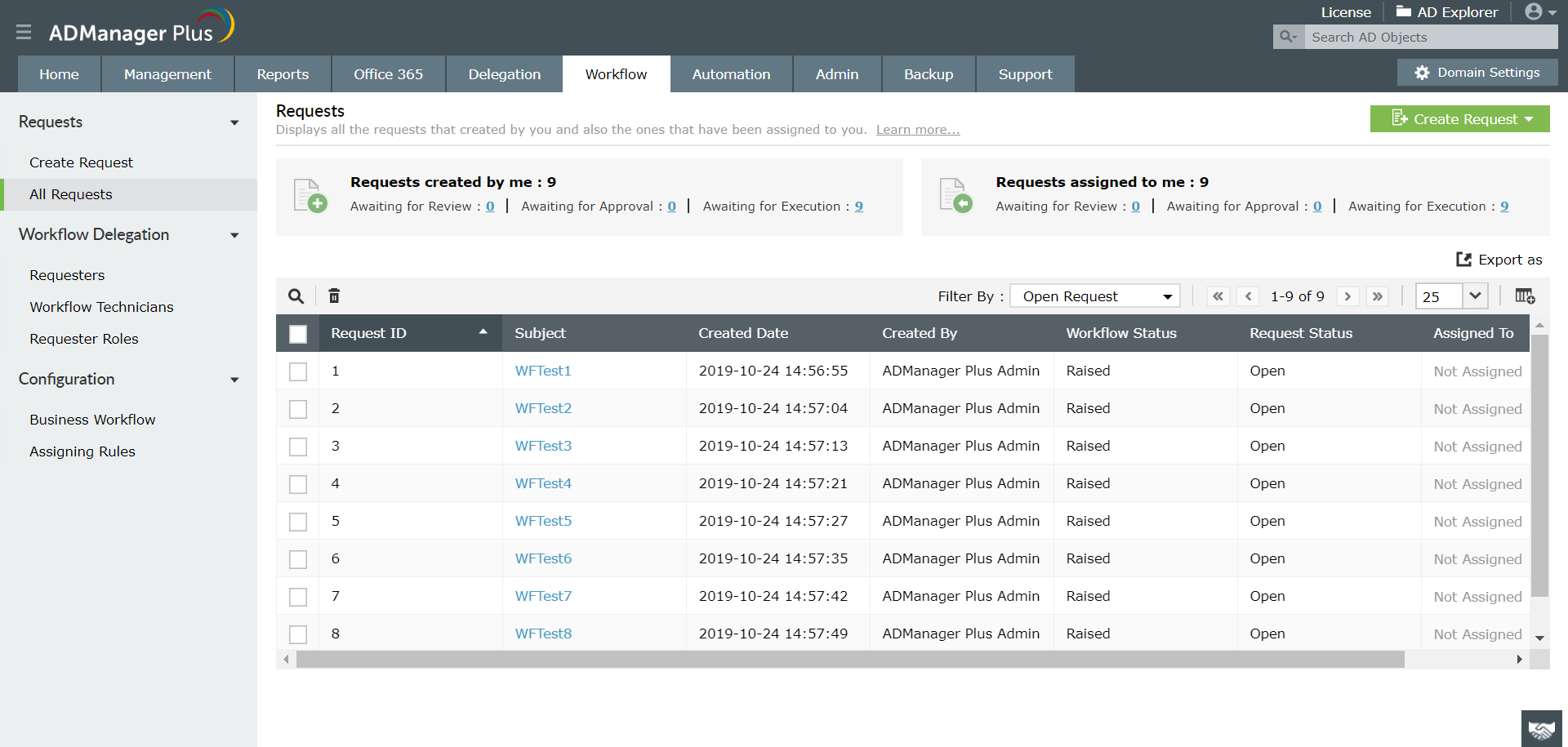This screenshot has width=1568, height=747.
Task: Check the box for WFTest1 row
Action: pos(298,371)
